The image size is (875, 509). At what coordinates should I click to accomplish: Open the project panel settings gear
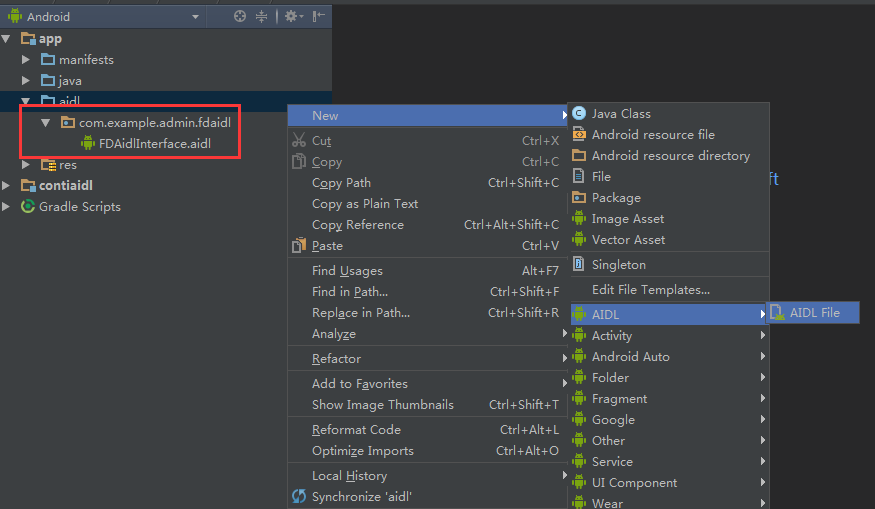[294, 16]
